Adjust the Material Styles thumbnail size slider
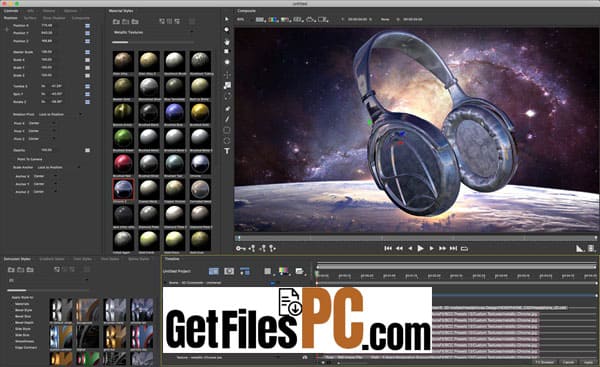This screenshot has height=367, width=600. (153, 42)
